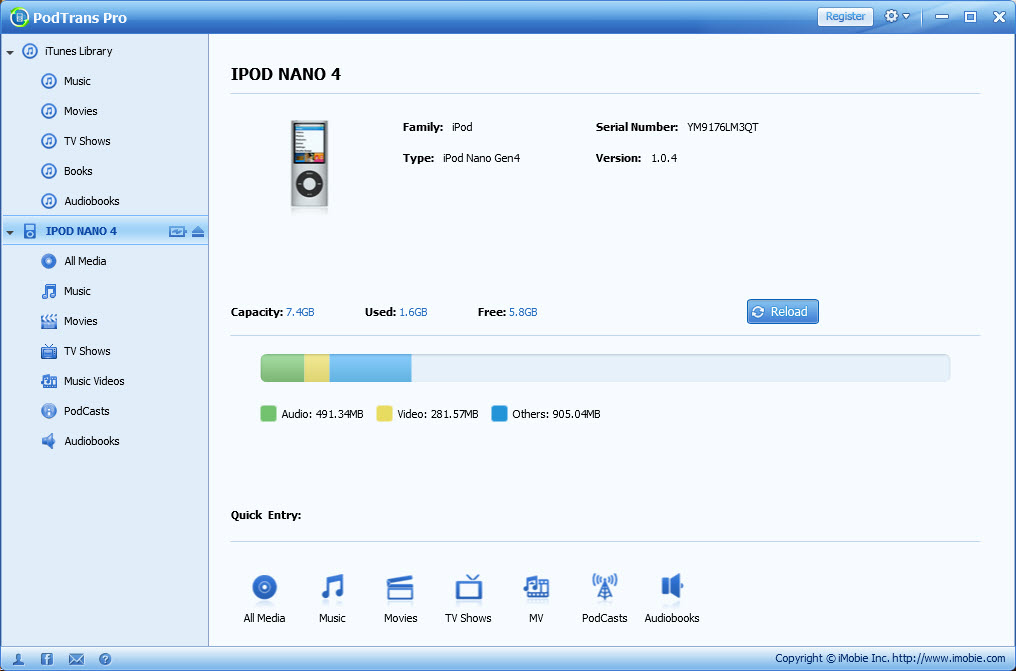1016x671 pixels.
Task: Click the iPod Nano device thumbnail image
Action: pos(309,166)
